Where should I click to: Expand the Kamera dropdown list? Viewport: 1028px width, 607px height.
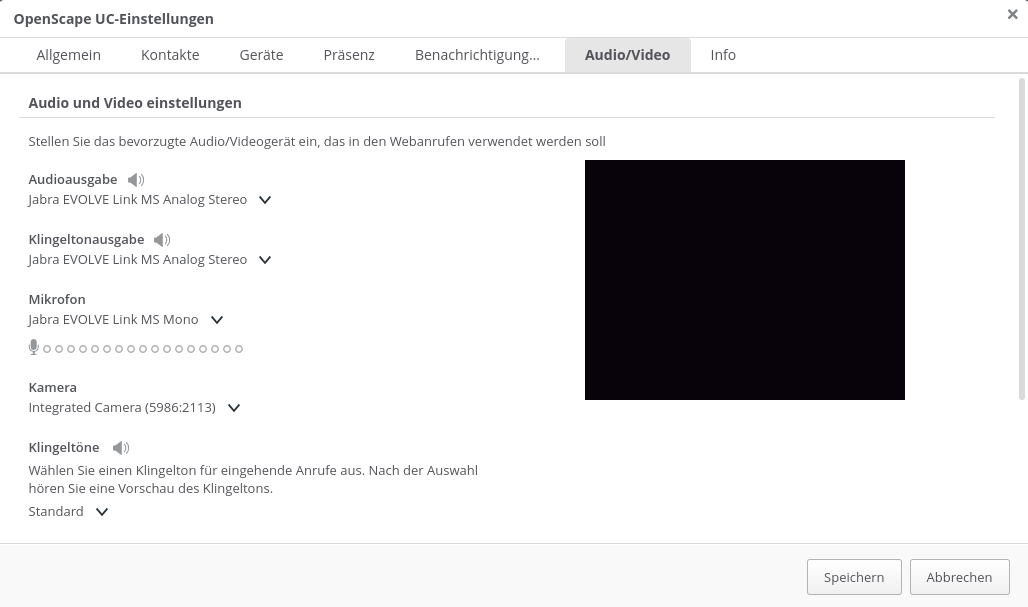(x=234, y=408)
